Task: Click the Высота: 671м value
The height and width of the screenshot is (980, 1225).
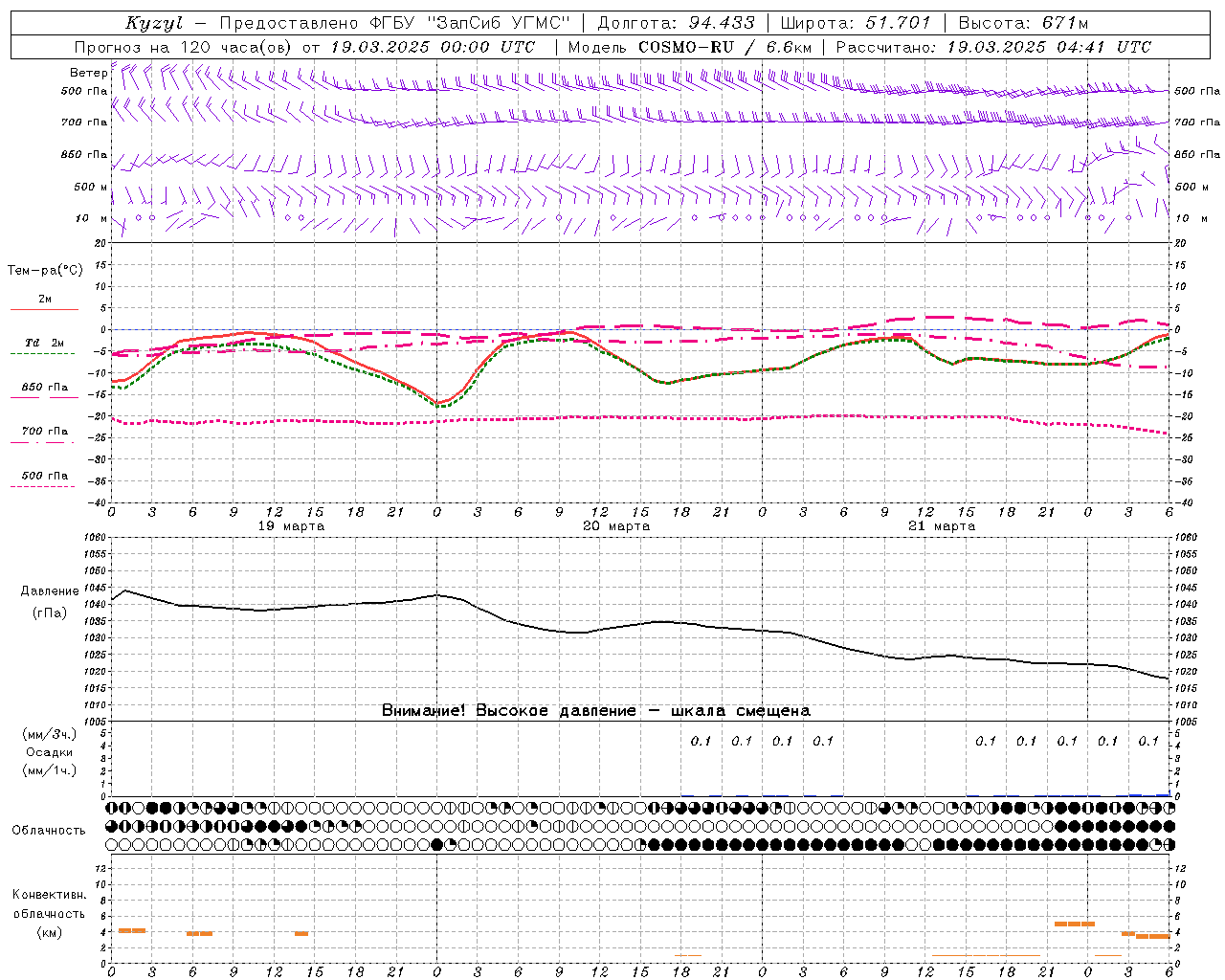Action: pyautogui.click(x=1023, y=23)
